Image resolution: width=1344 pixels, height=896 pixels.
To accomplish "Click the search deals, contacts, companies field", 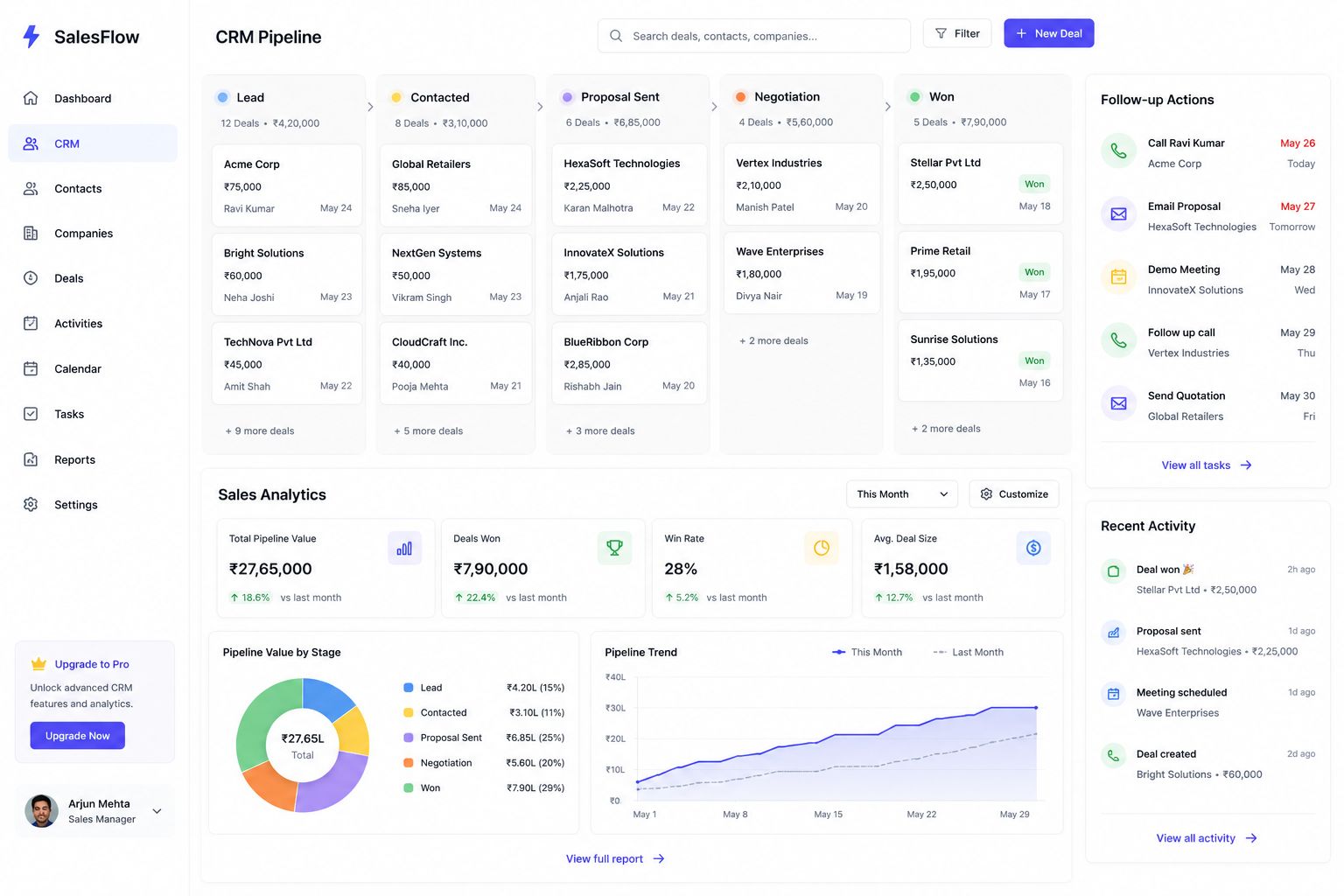I will click(753, 36).
